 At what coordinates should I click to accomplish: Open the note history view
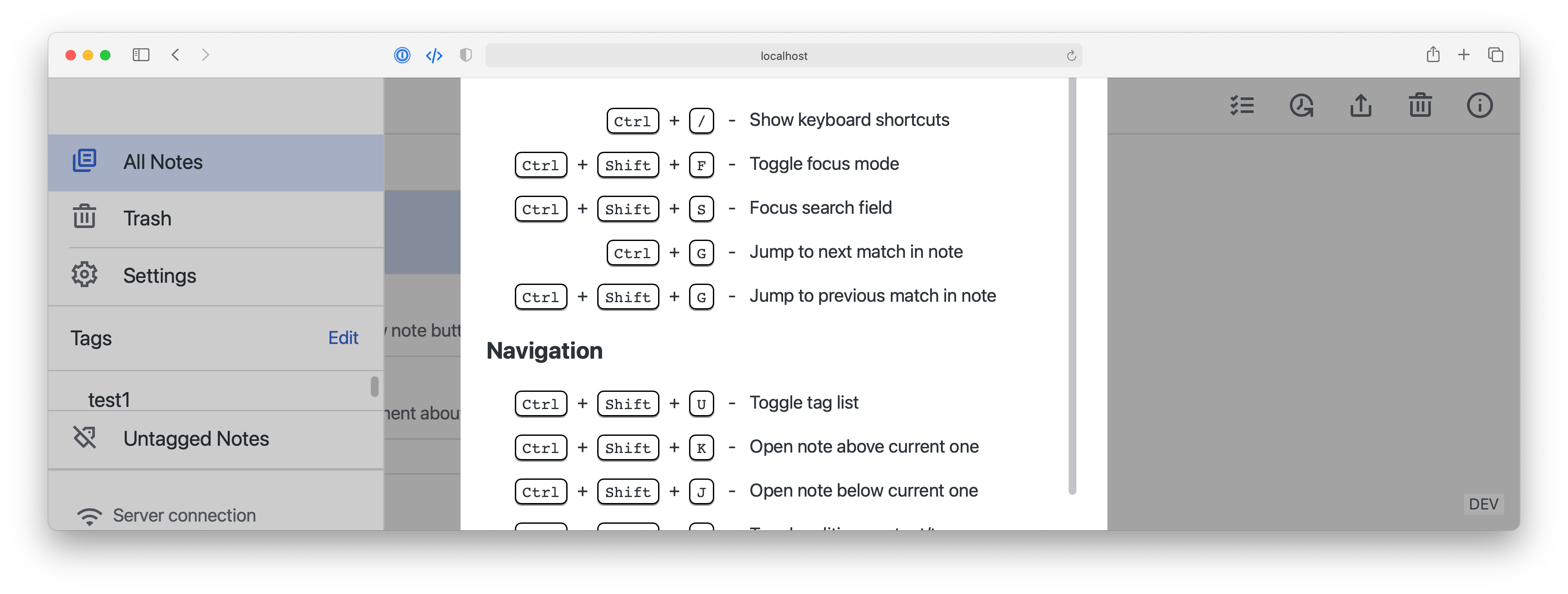[1301, 105]
